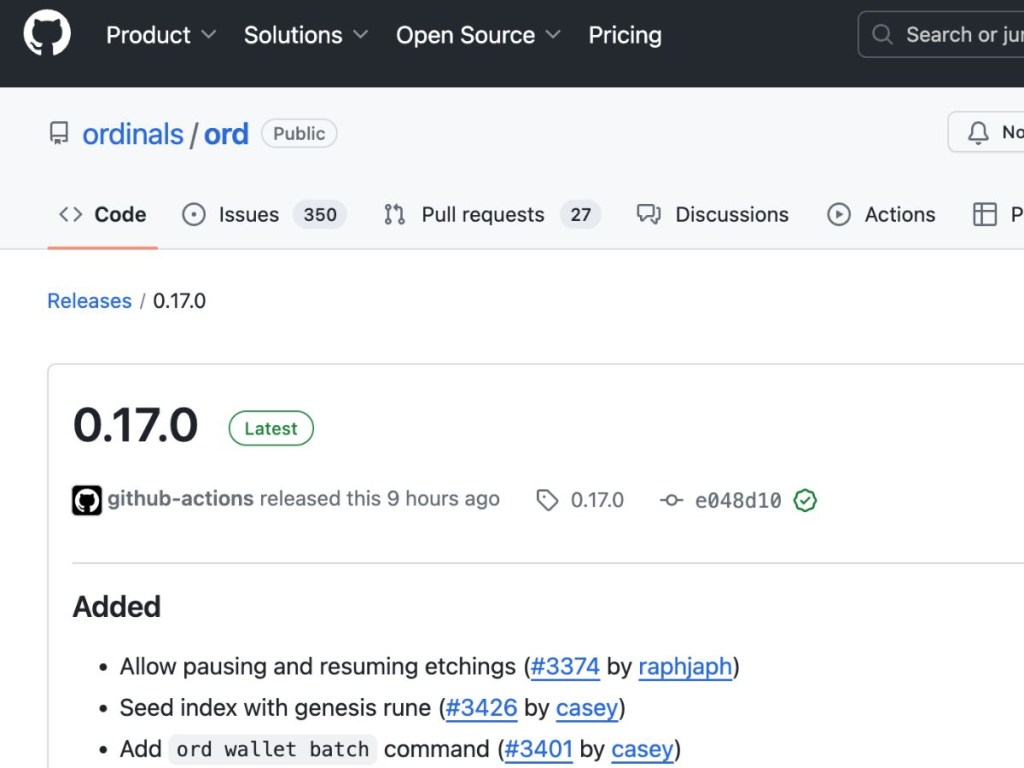Select the Pricing menu item

[625, 35]
